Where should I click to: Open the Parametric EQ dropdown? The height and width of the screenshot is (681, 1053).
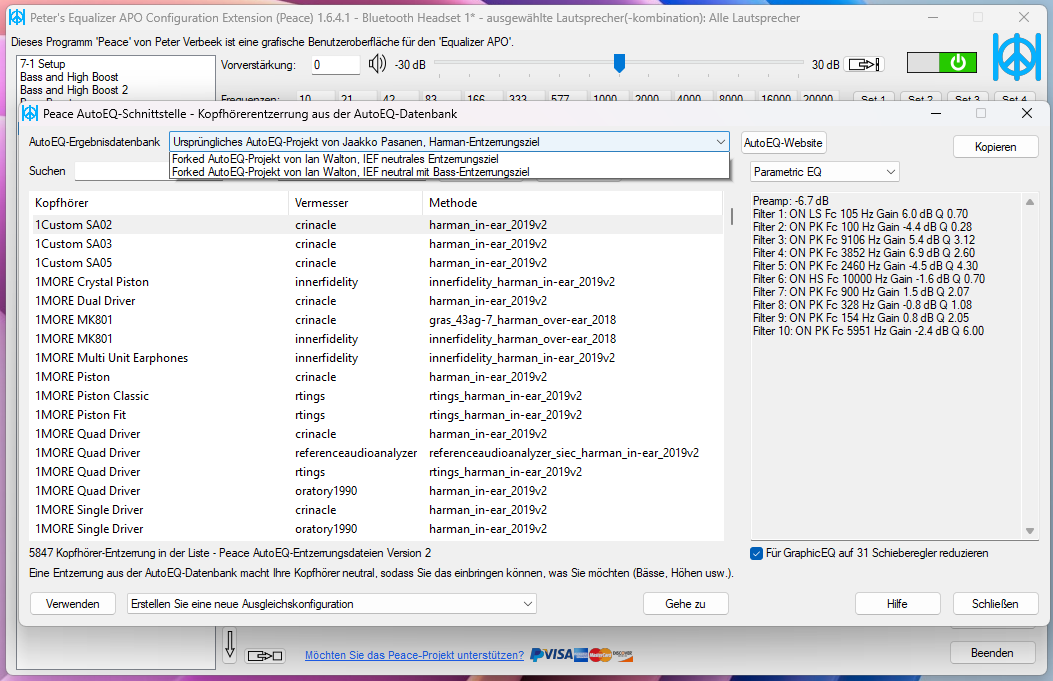point(824,172)
